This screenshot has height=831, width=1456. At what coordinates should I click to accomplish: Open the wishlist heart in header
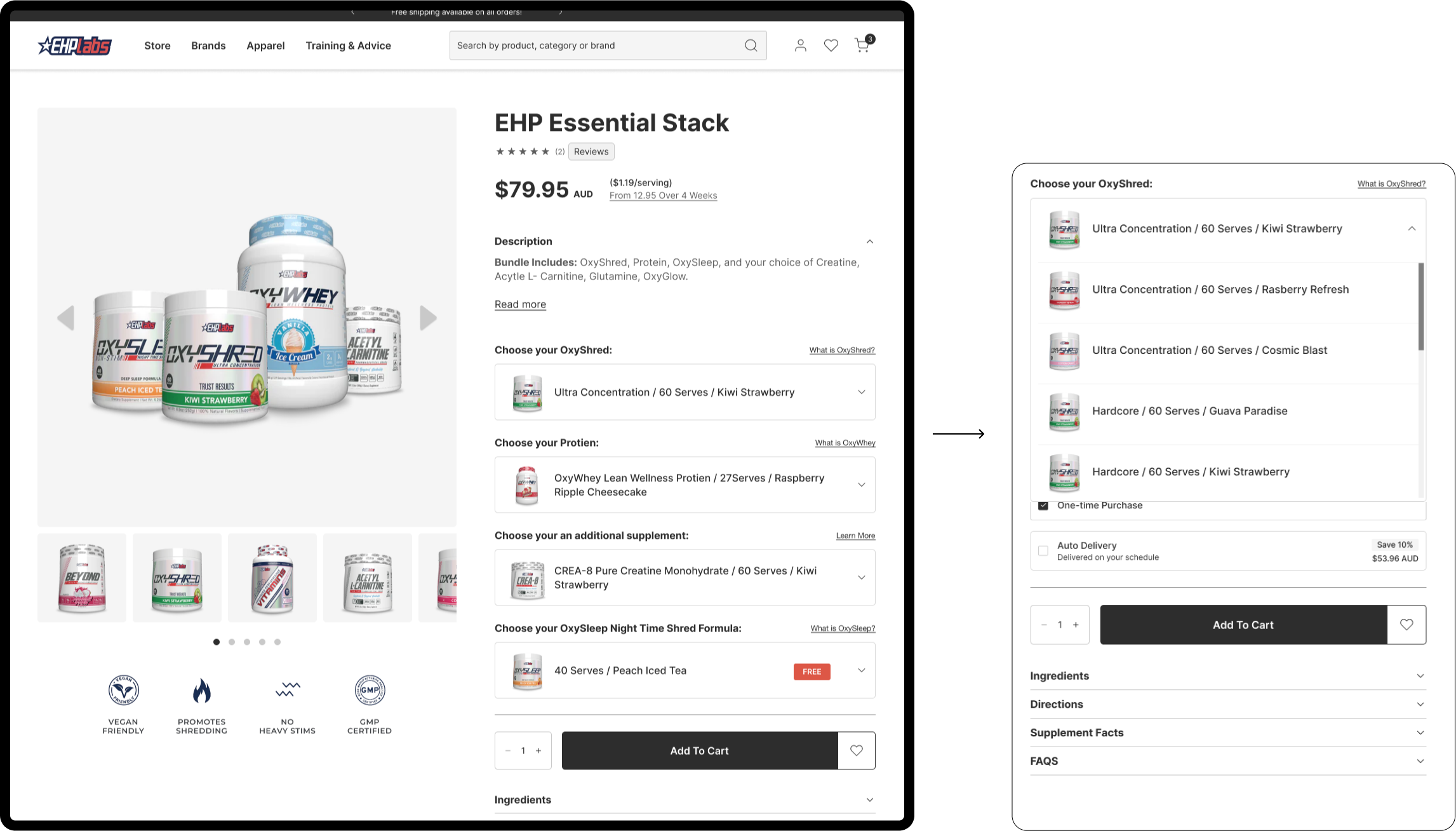point(831,45)
